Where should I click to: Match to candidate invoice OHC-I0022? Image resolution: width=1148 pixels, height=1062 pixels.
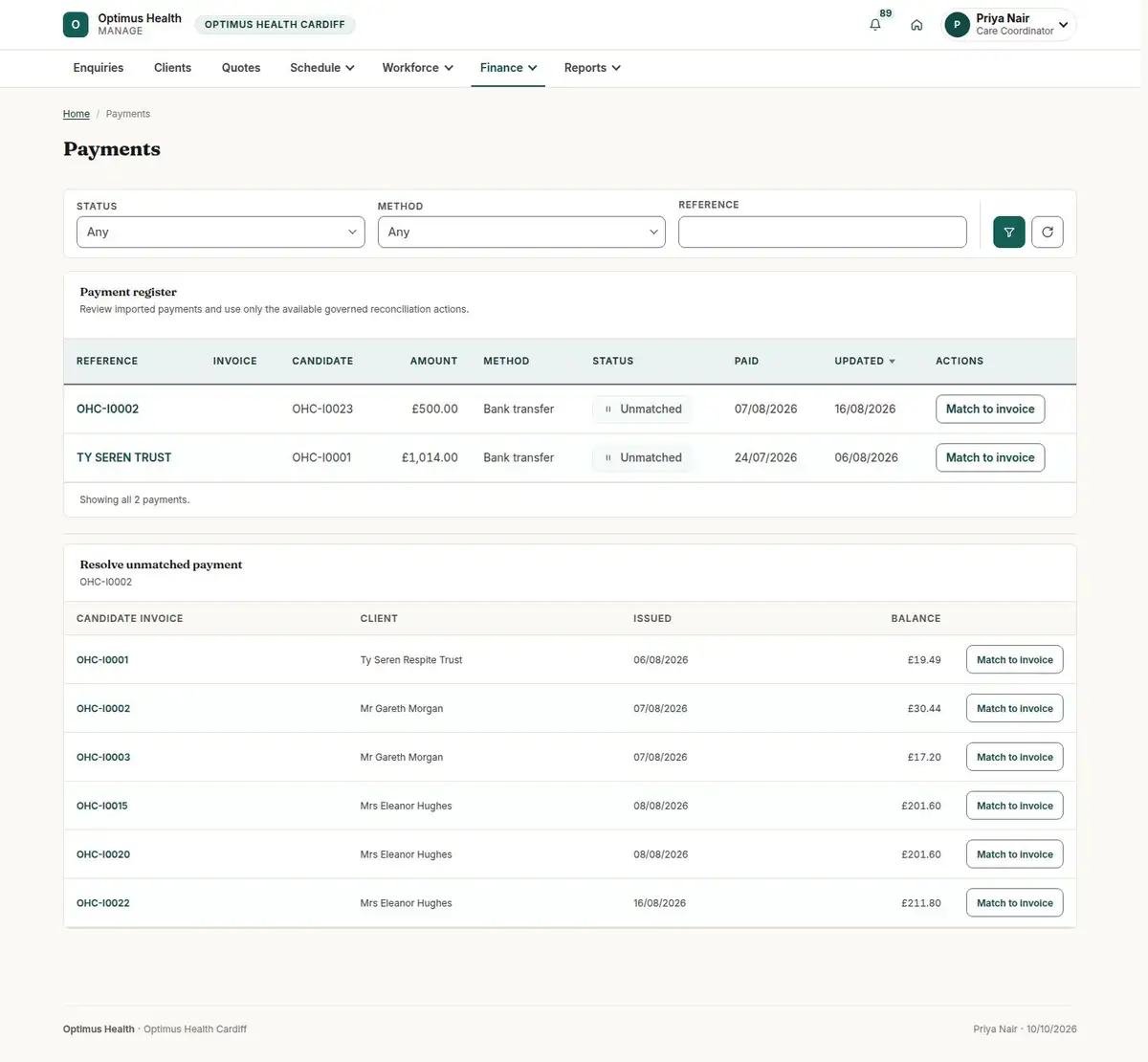coord(1015,903)
